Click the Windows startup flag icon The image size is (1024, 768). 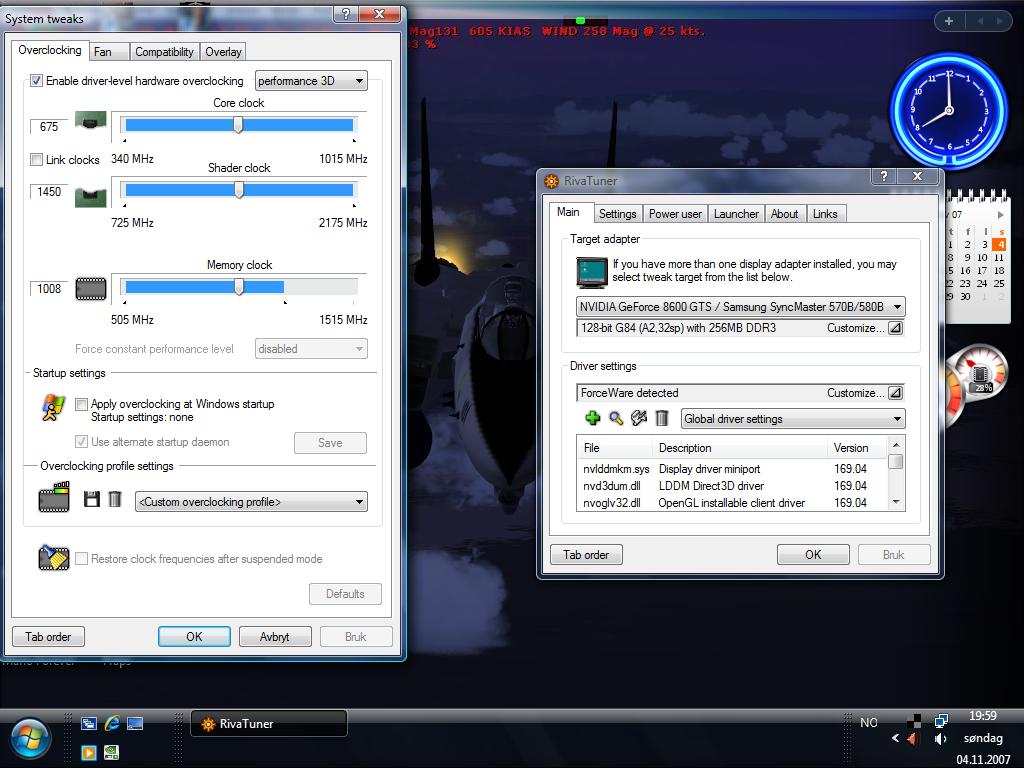coord(53,408)
